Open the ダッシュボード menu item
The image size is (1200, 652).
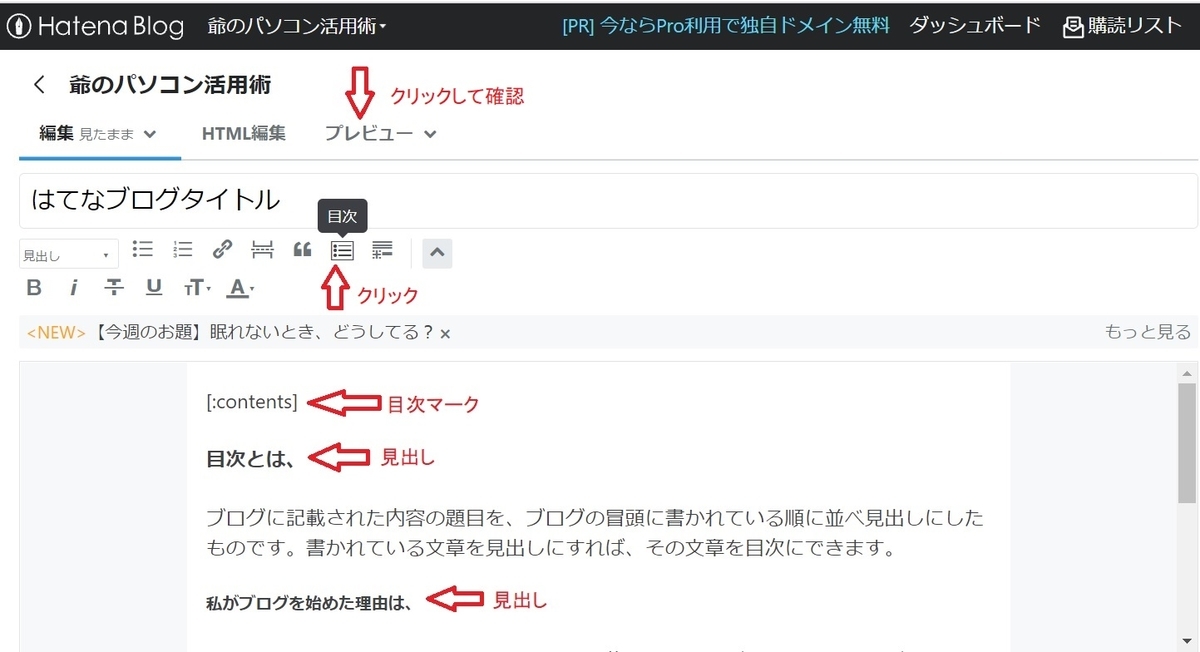[974, 26]
